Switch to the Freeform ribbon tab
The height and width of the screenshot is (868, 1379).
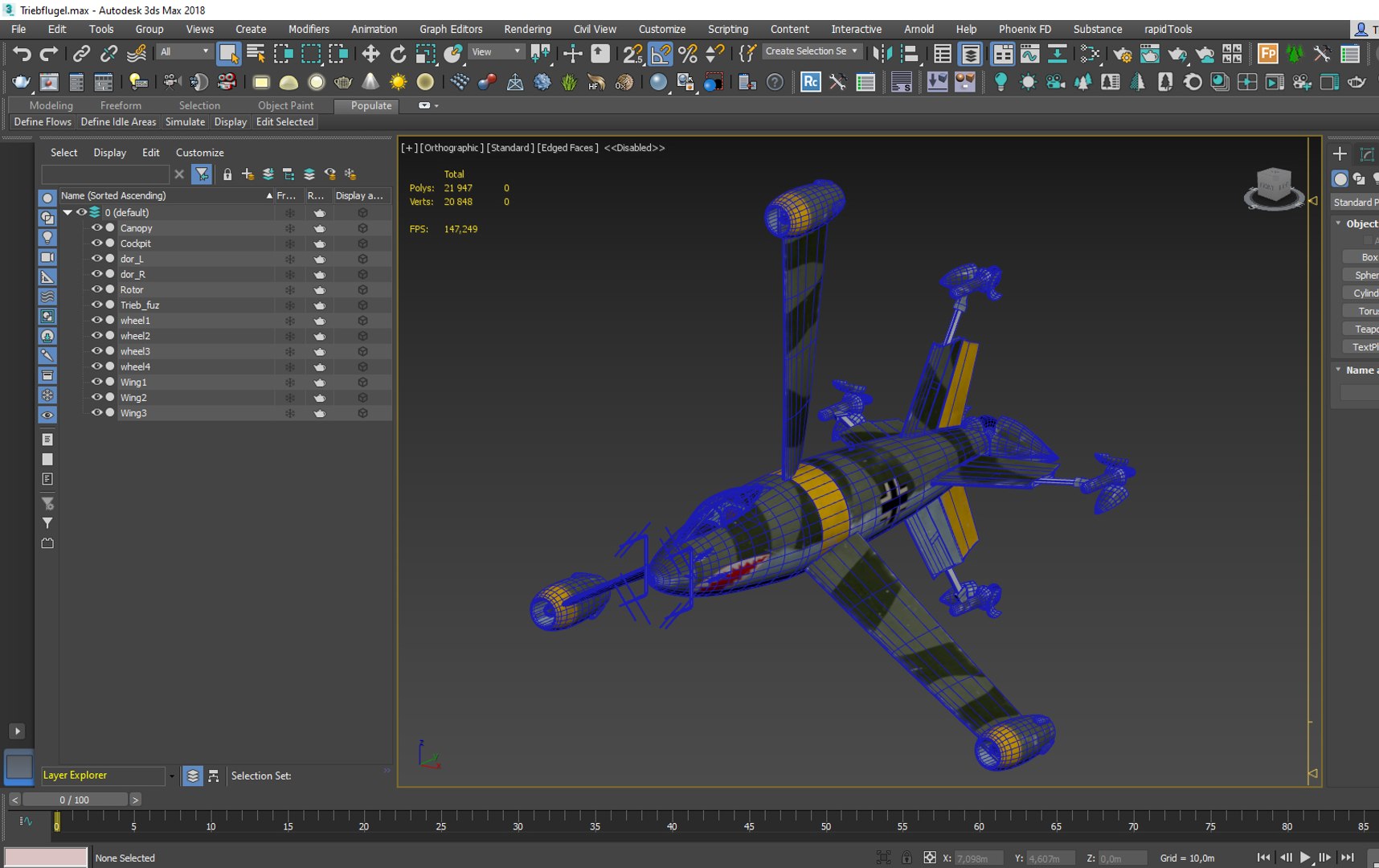(121, 105)
